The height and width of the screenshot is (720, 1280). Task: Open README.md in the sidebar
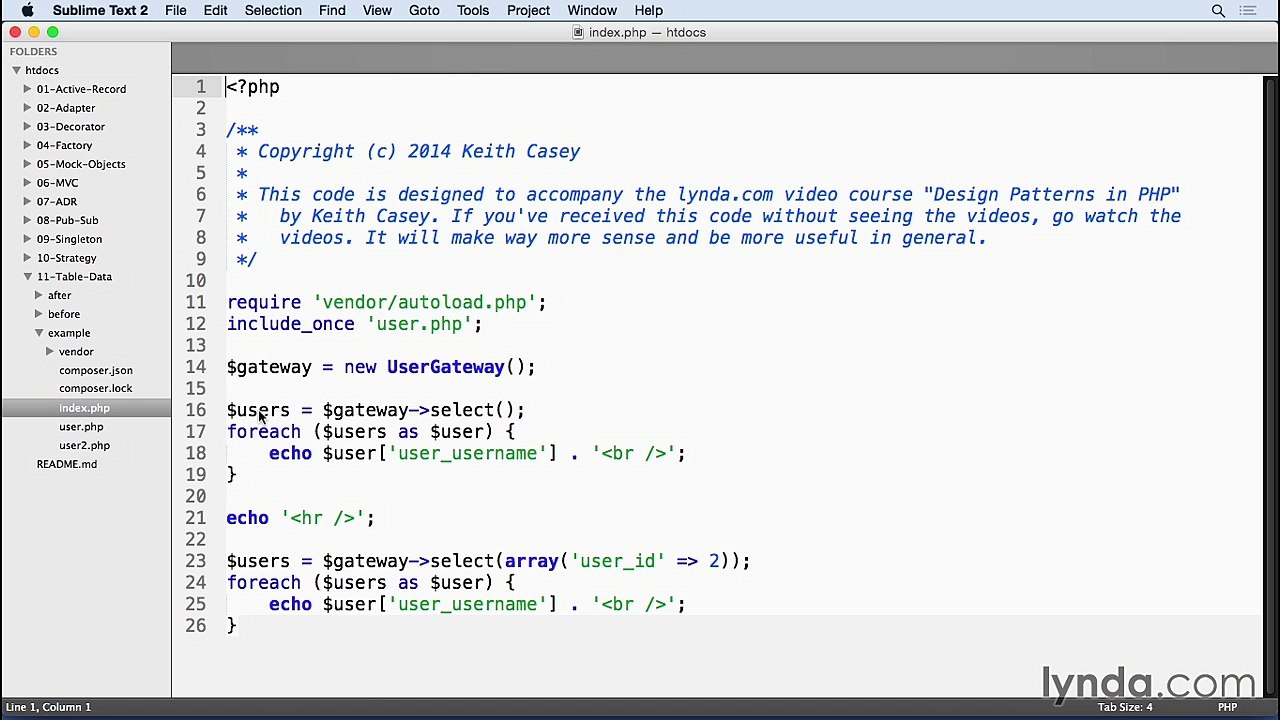tap(67, 464)
